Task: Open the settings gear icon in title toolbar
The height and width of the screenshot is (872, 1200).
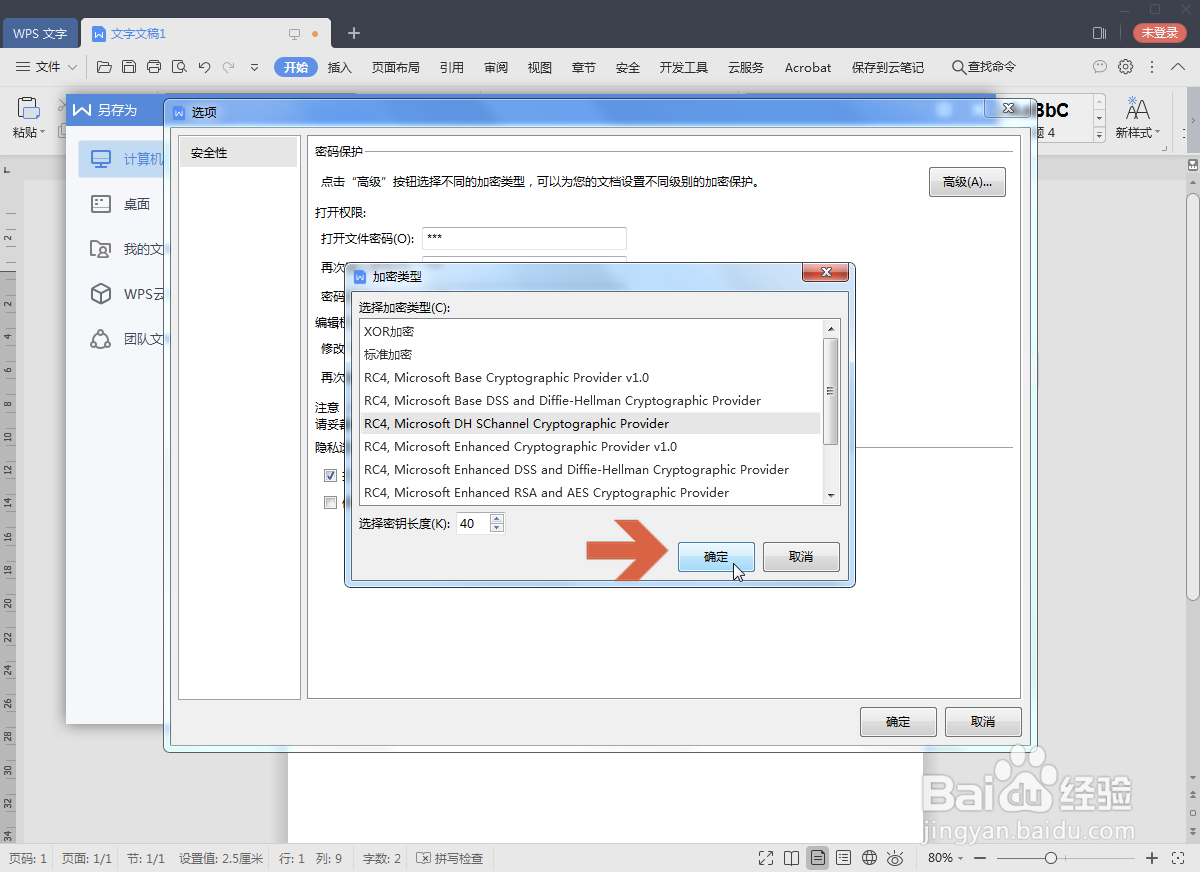Action: 1126,67
